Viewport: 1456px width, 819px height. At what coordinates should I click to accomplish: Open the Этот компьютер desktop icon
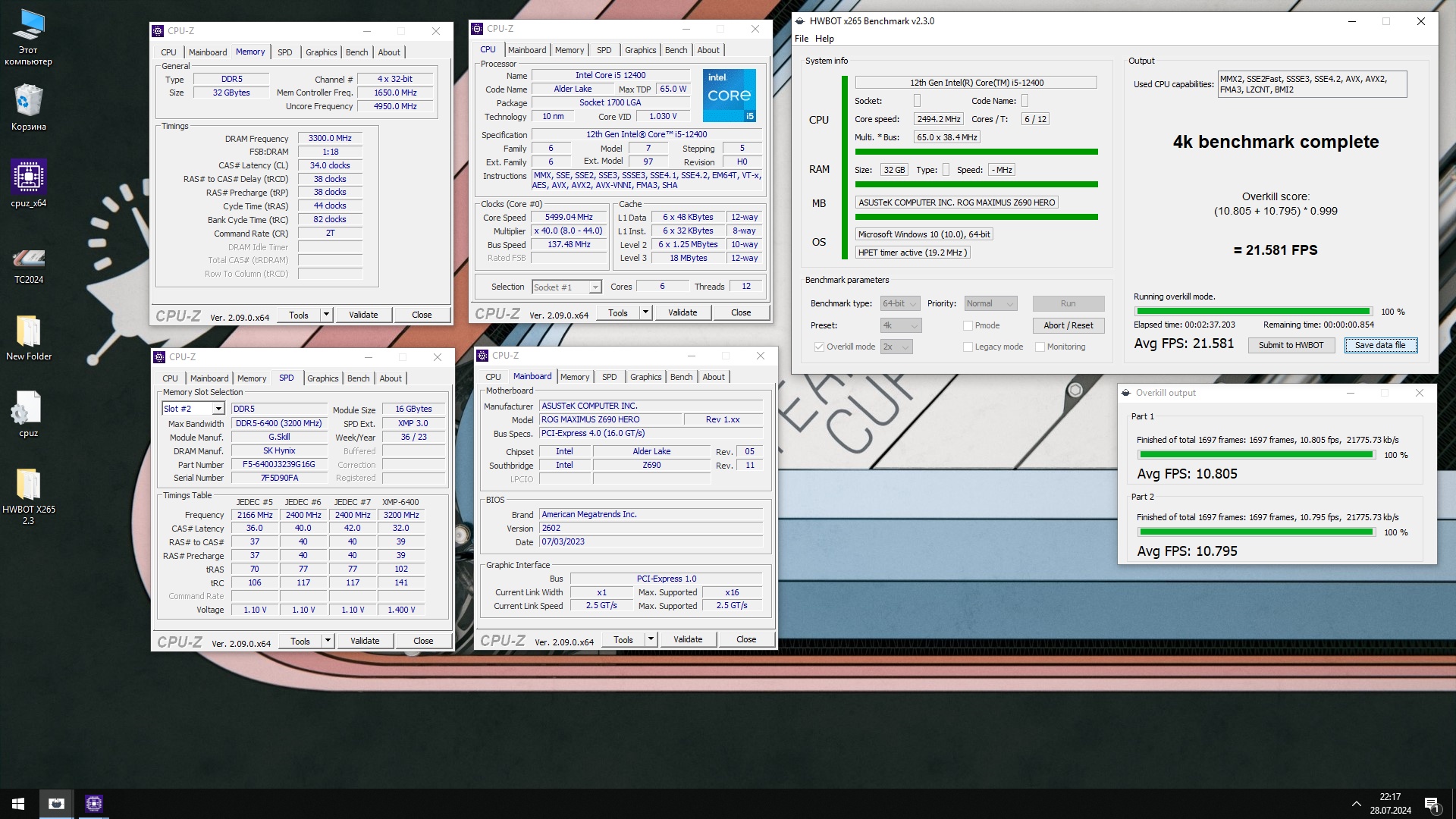pos(28,38)
